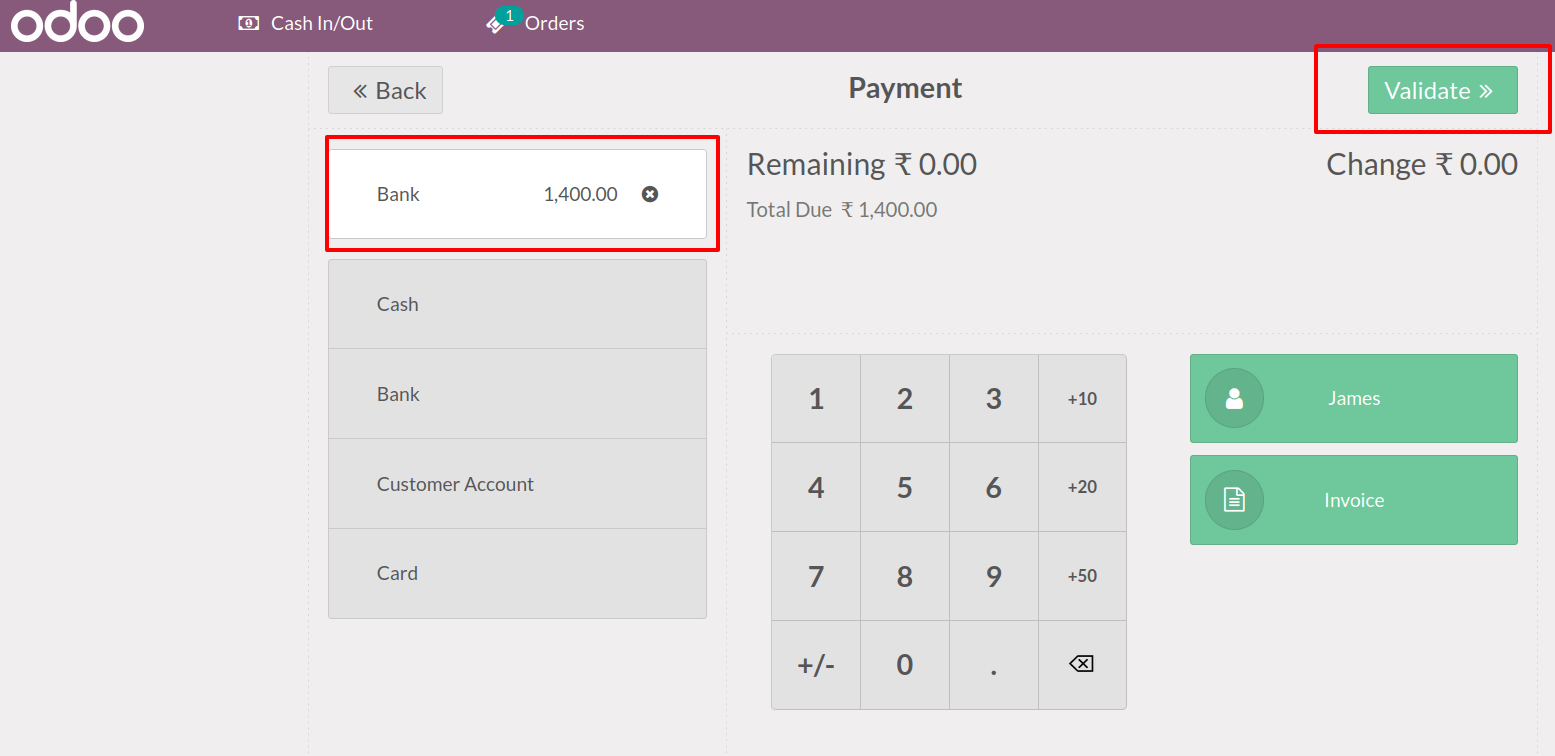Add +50 to the amount
The width and height of the screenshot is (1555, 756).
pyautogui.click(x=1082, y=576)
